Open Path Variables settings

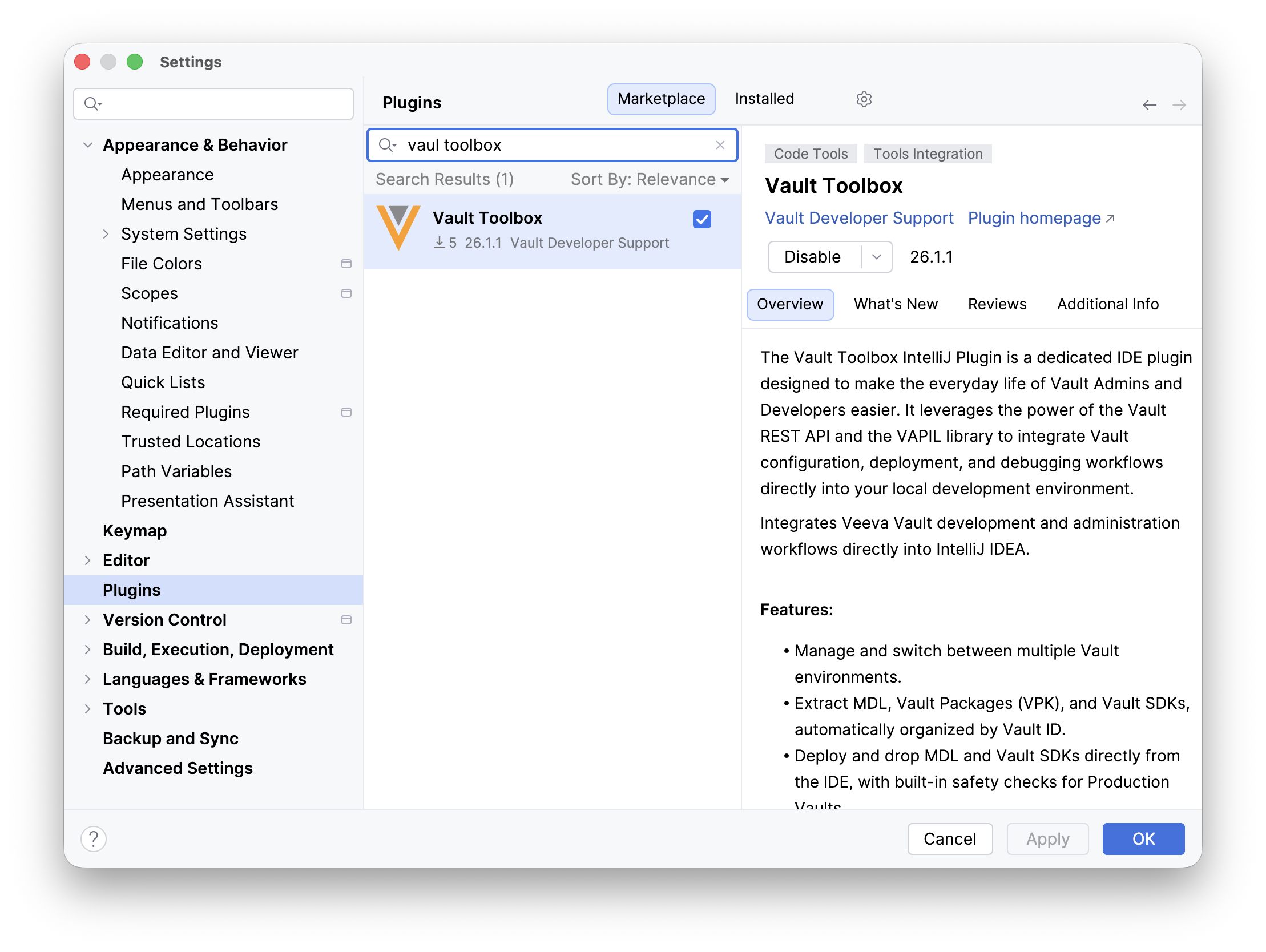[x=176, y=471]
